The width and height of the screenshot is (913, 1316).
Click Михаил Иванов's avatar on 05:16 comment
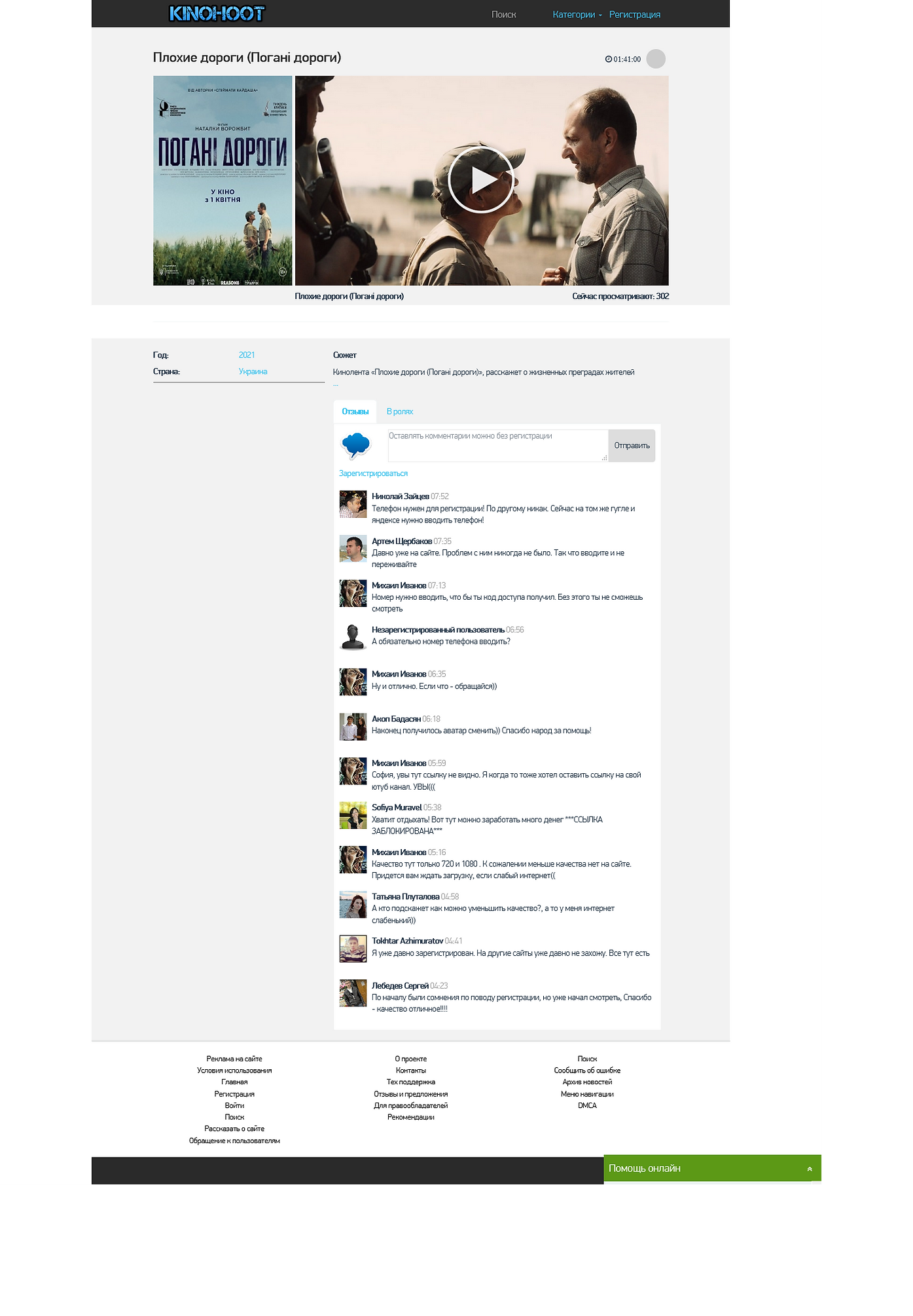[x=353, y=860]
